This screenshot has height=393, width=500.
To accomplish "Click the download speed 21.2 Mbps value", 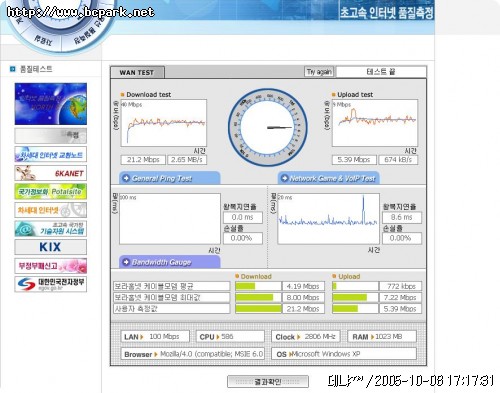I will [143, 160].
